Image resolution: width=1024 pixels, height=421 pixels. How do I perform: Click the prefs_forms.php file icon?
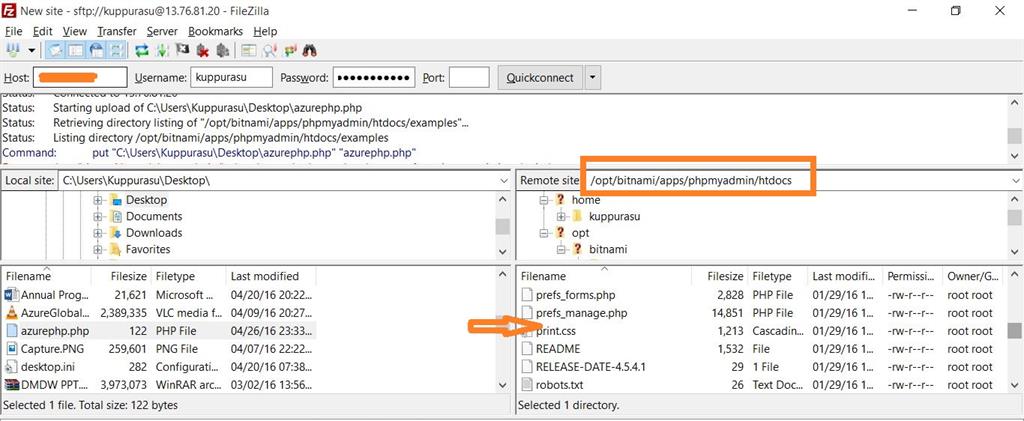(527, 295)
